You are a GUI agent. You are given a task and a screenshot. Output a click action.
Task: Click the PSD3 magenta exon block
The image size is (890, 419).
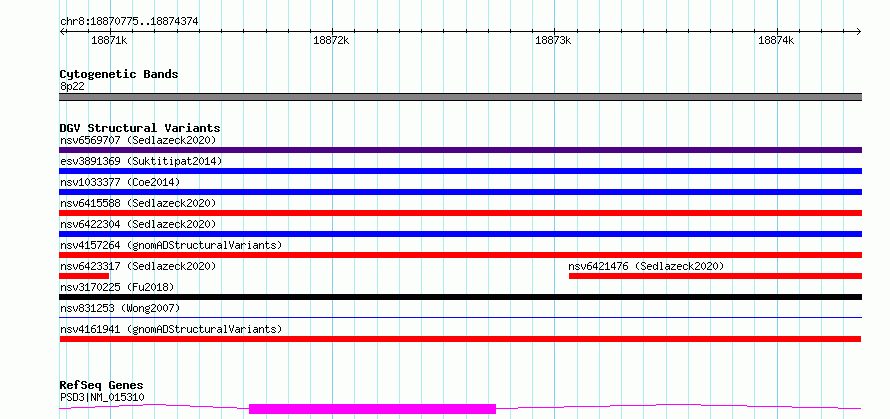click(372, 409)
